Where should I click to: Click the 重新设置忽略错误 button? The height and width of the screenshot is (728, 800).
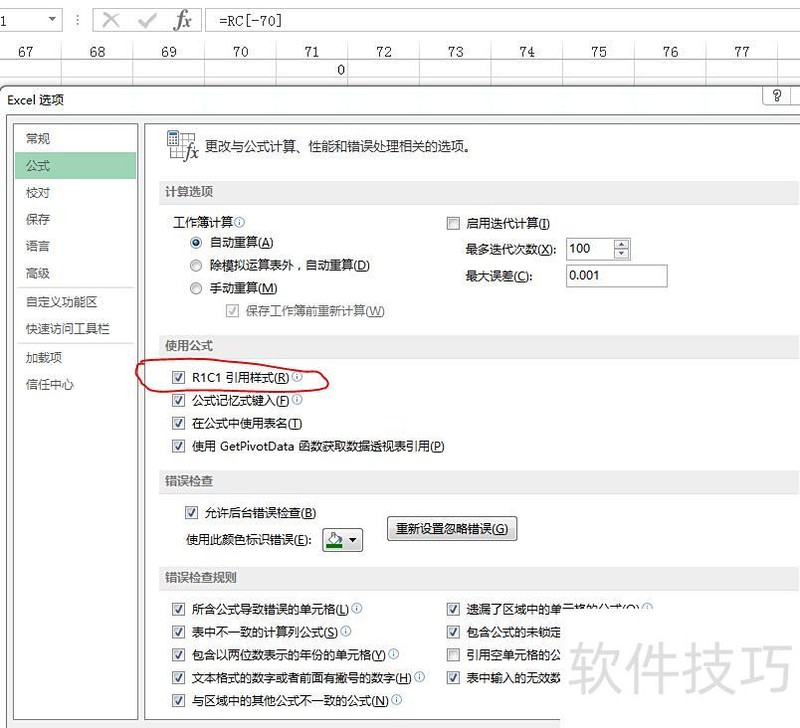click(x=451, y=529)
